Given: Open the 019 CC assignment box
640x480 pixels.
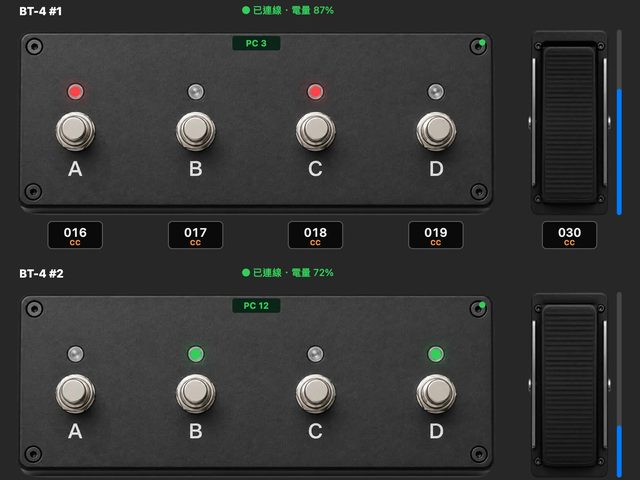Looking at the screenshot, I should (436, 235).
